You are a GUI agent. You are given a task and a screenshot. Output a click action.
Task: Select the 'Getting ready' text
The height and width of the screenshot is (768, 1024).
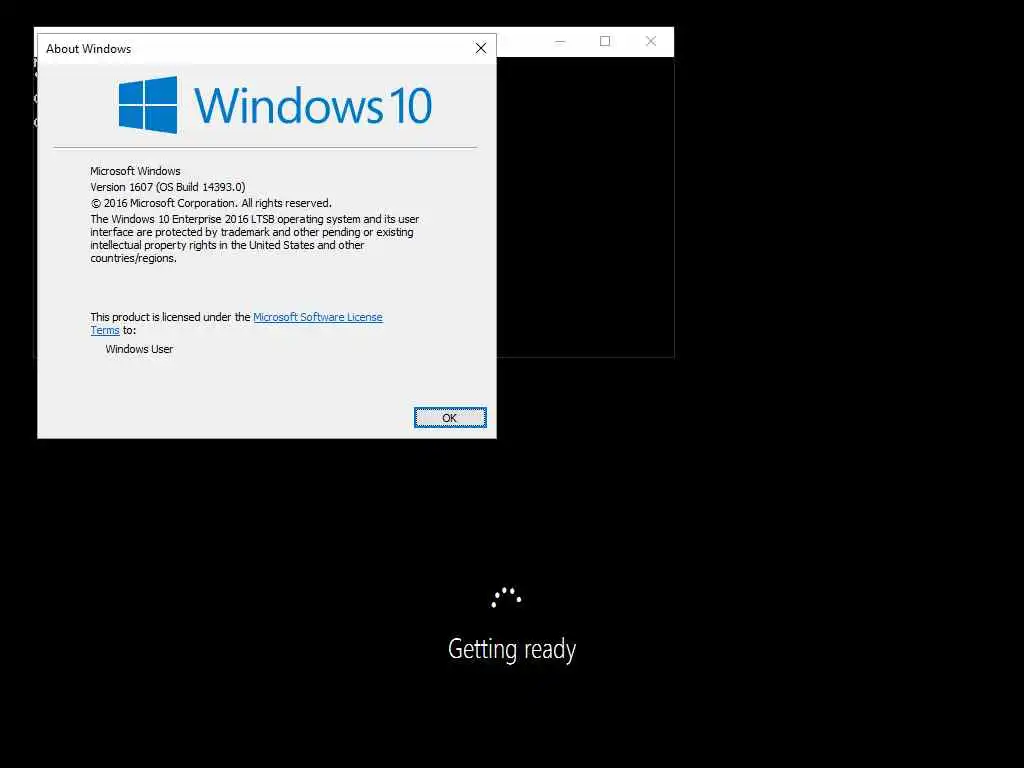[512, 649]
